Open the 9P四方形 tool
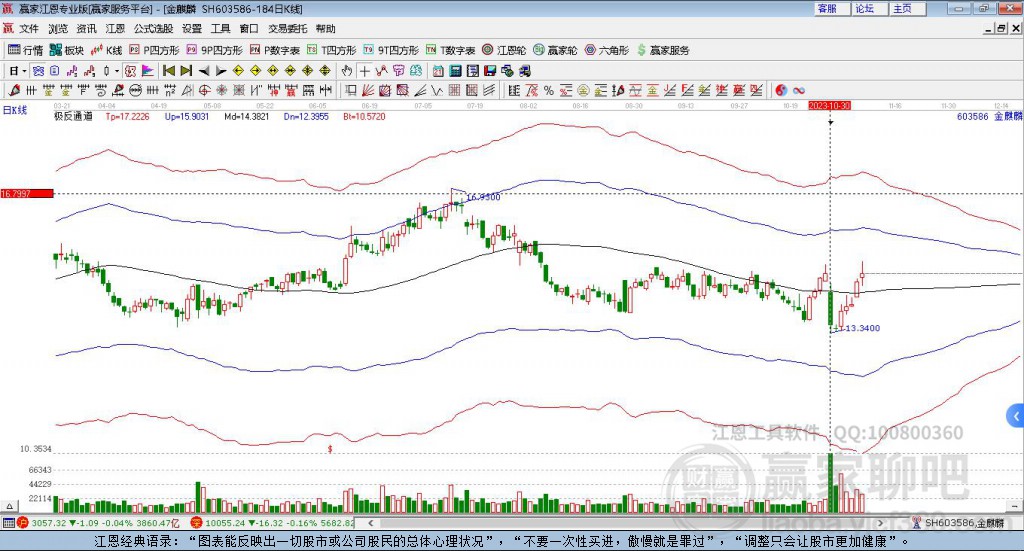 [x=214, y=50]
